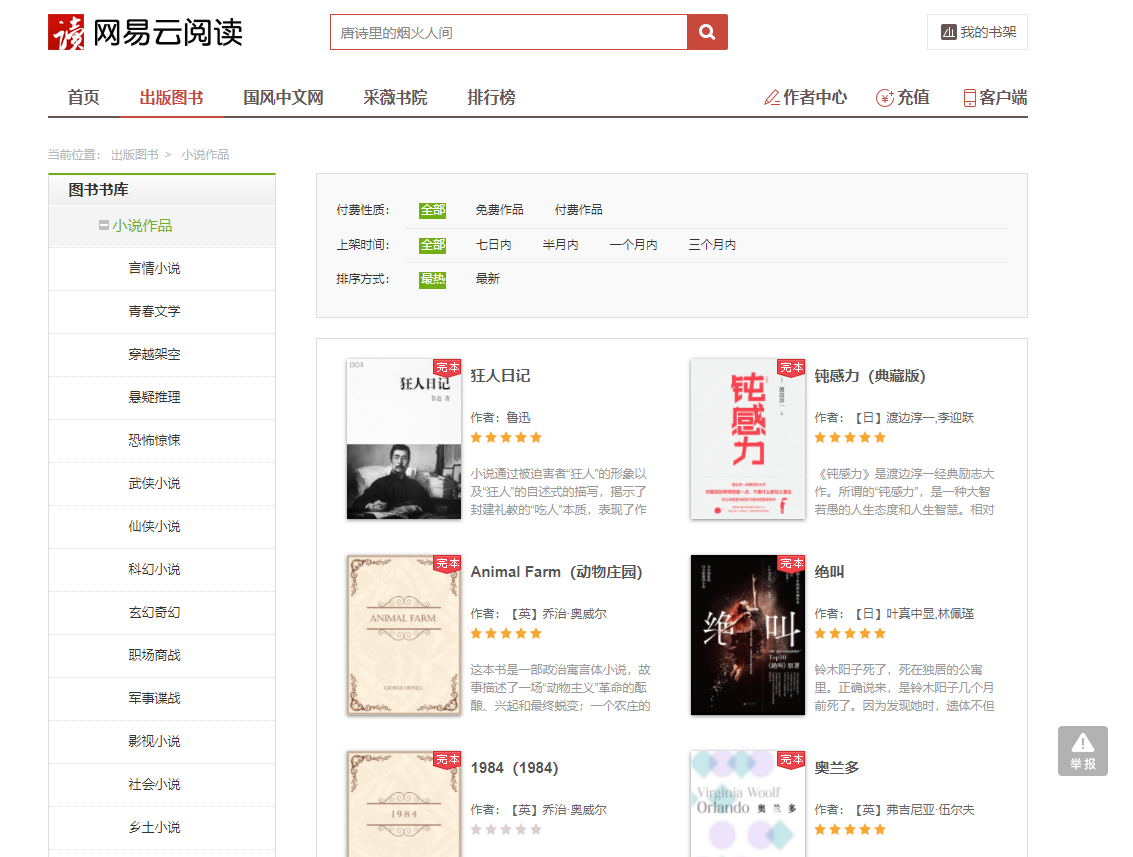Open 悬疑推理 category
Viewport: 1133px width, 857px height.
click(155, 397)
